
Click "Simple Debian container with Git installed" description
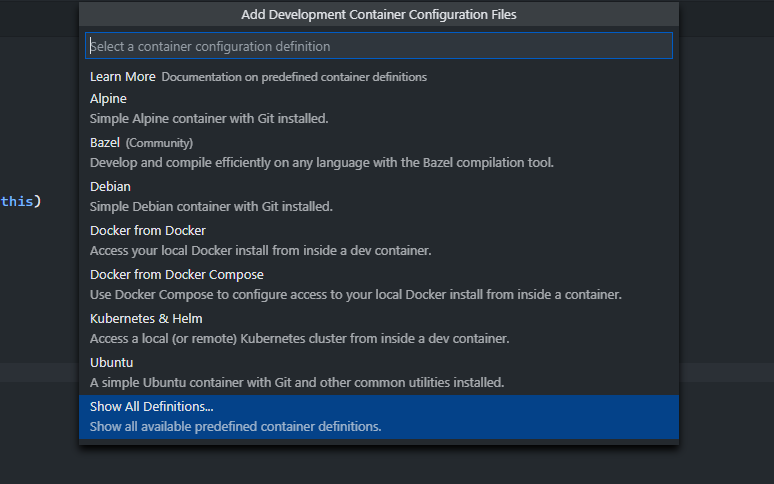(211, 206)
